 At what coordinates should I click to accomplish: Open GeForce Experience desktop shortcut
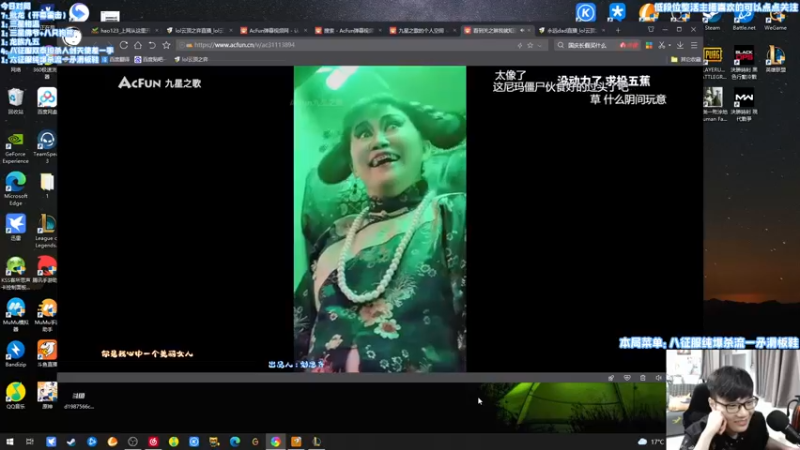15,147
